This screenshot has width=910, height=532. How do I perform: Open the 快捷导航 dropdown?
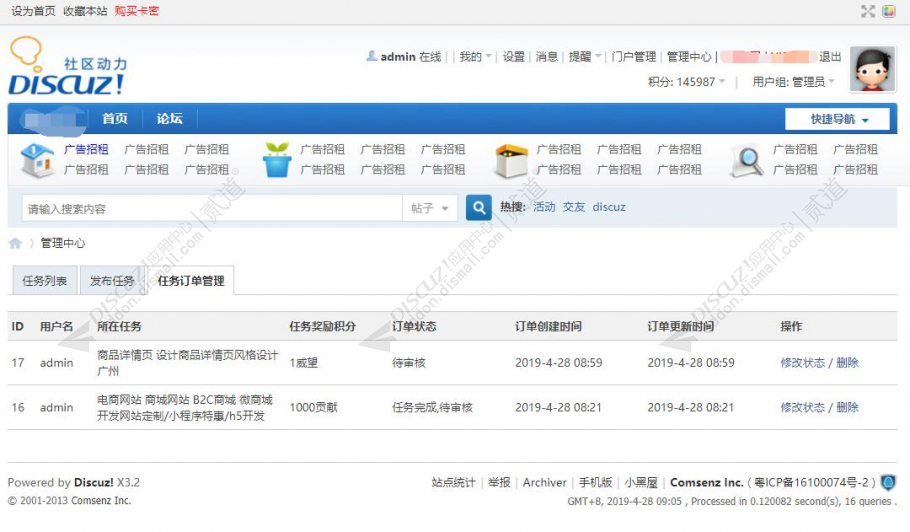[837, 119]
